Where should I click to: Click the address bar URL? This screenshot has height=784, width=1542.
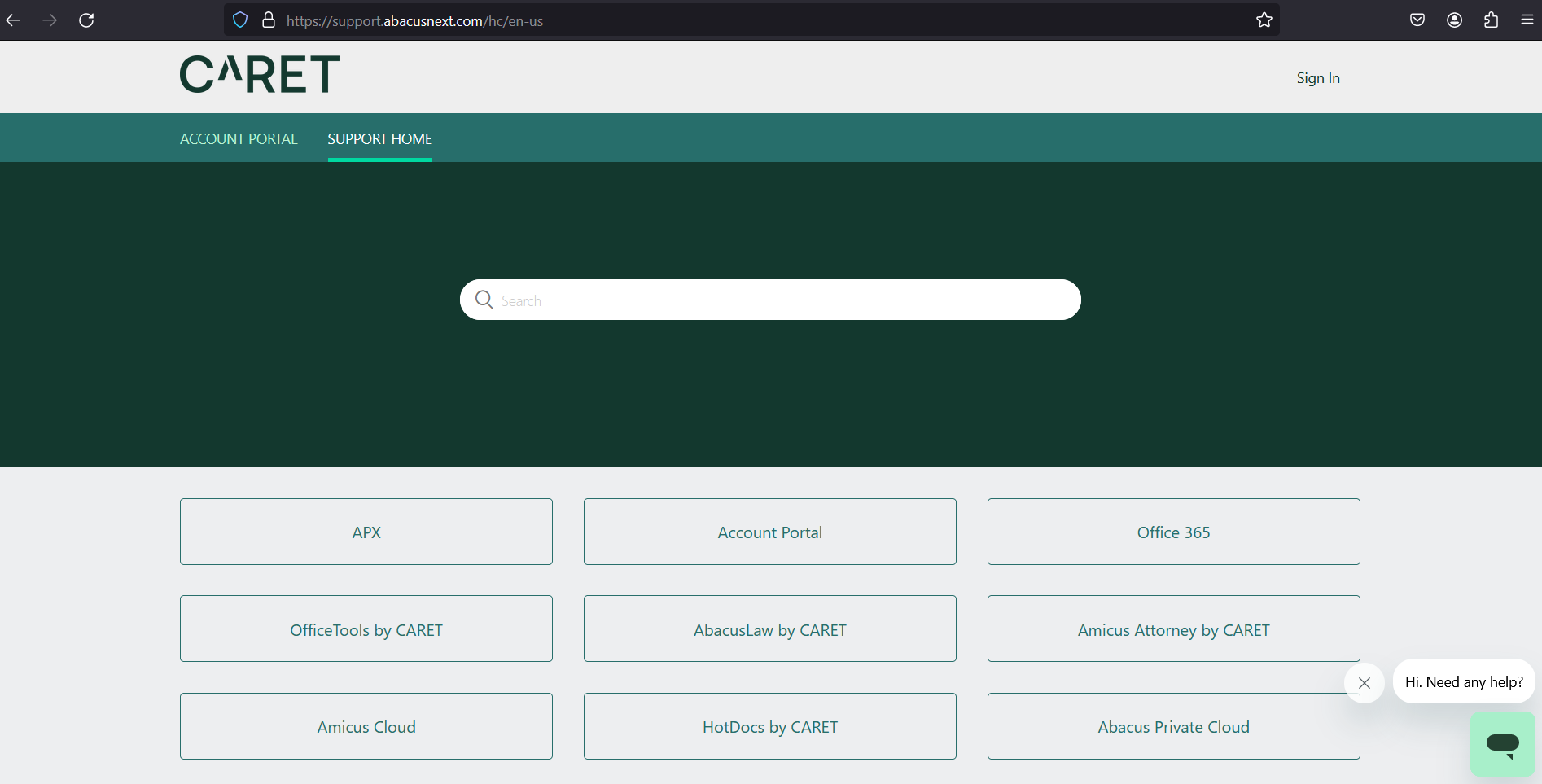tap(414, 21)
